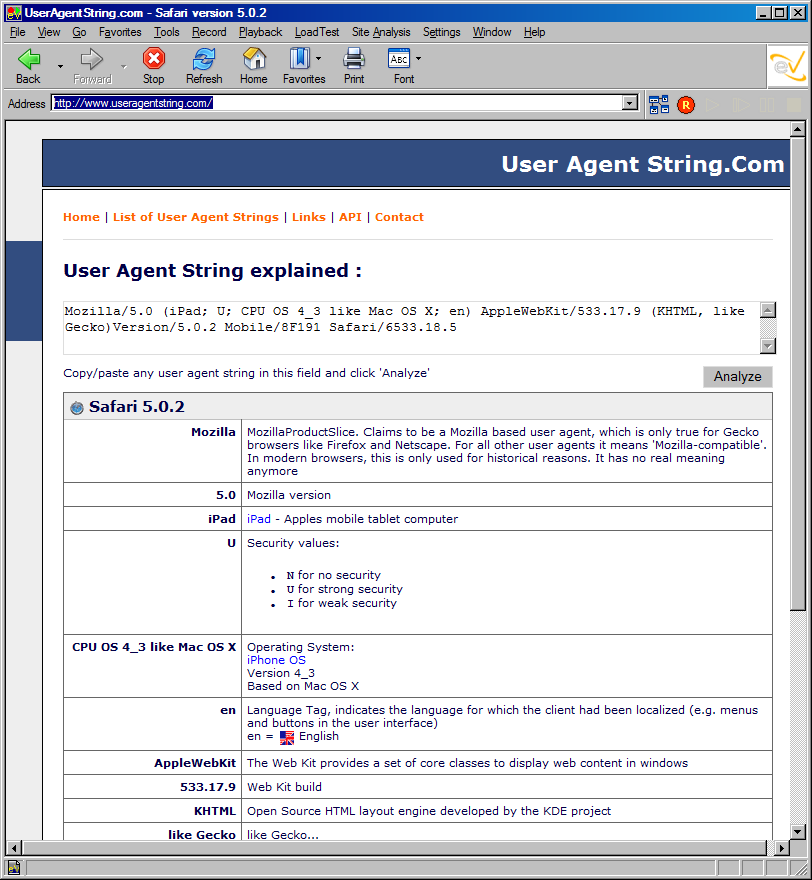Click the text area's scroll up arrow
Screen dimensions: 812x880
[768, 310]
